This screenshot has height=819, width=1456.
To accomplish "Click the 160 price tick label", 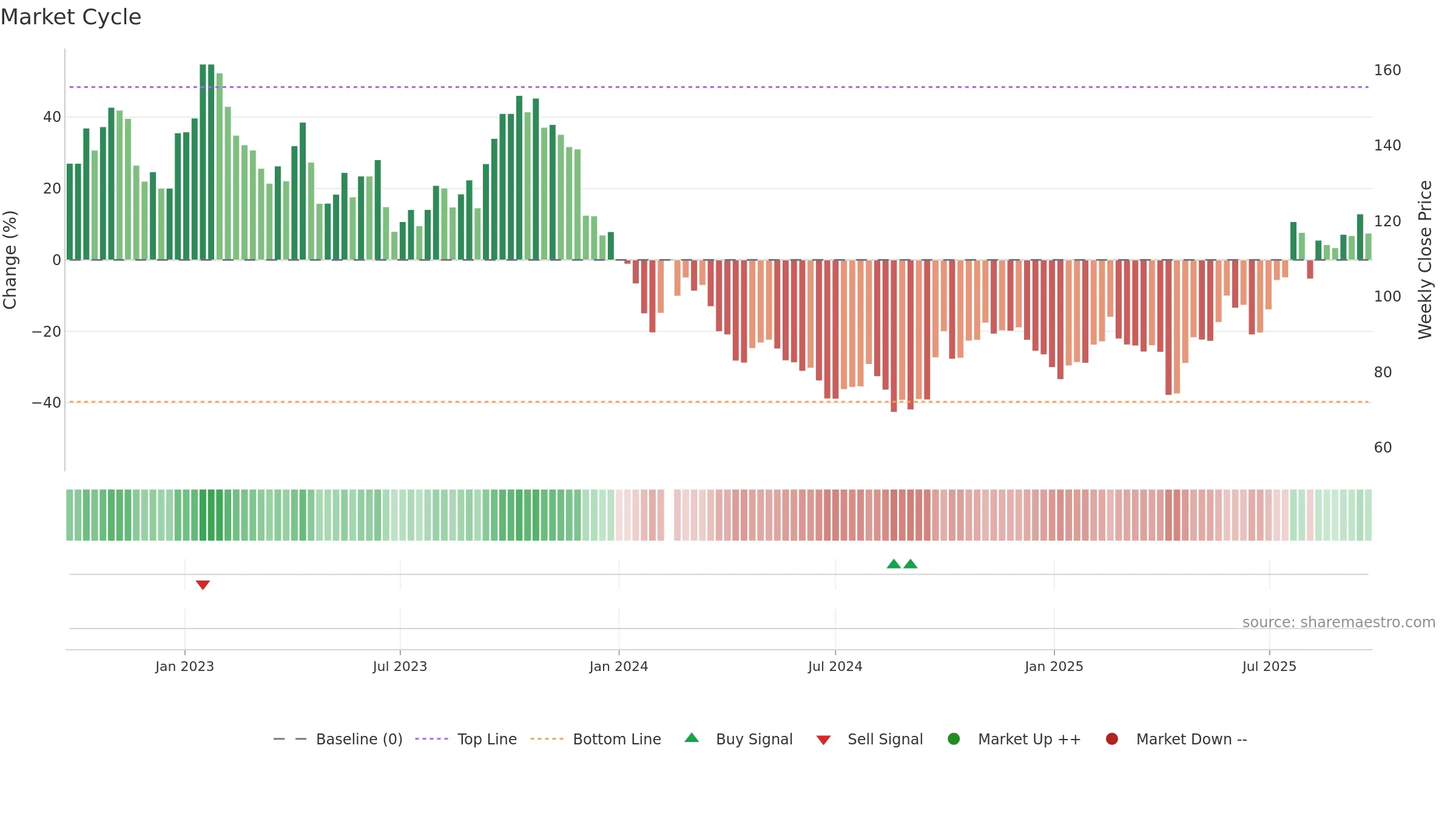I will click(x=1387, y=70).
